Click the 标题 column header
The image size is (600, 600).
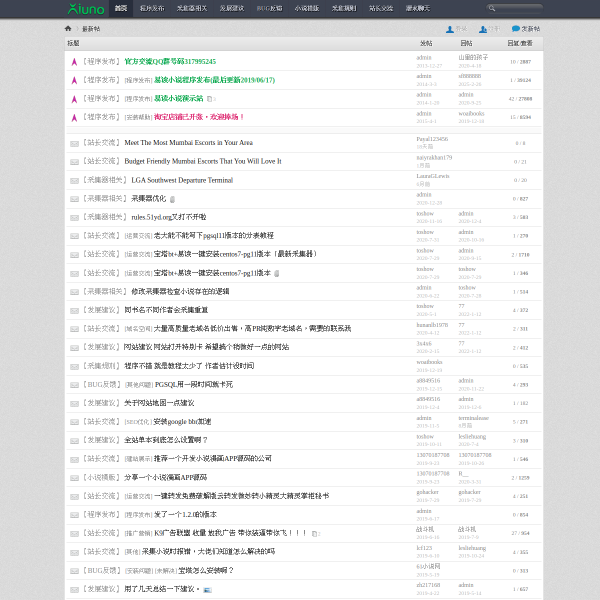tap(73, 43)
